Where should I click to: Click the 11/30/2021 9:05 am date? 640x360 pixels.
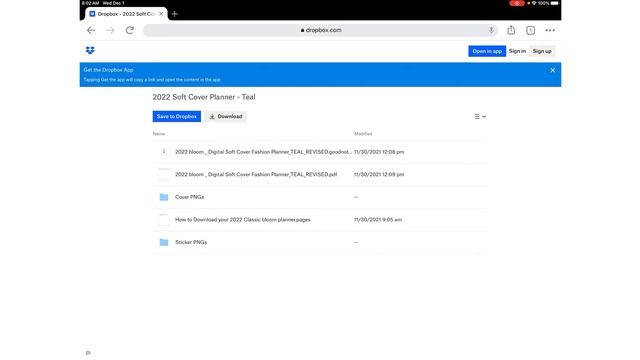[378, 220]
